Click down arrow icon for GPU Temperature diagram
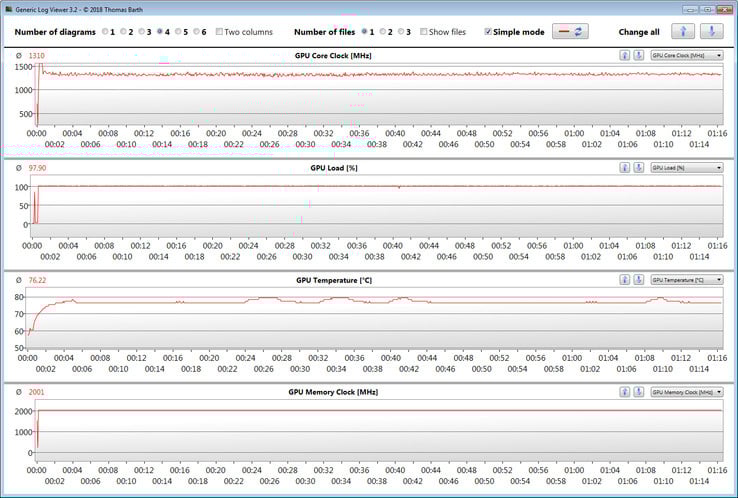 [x=639, y=280]
